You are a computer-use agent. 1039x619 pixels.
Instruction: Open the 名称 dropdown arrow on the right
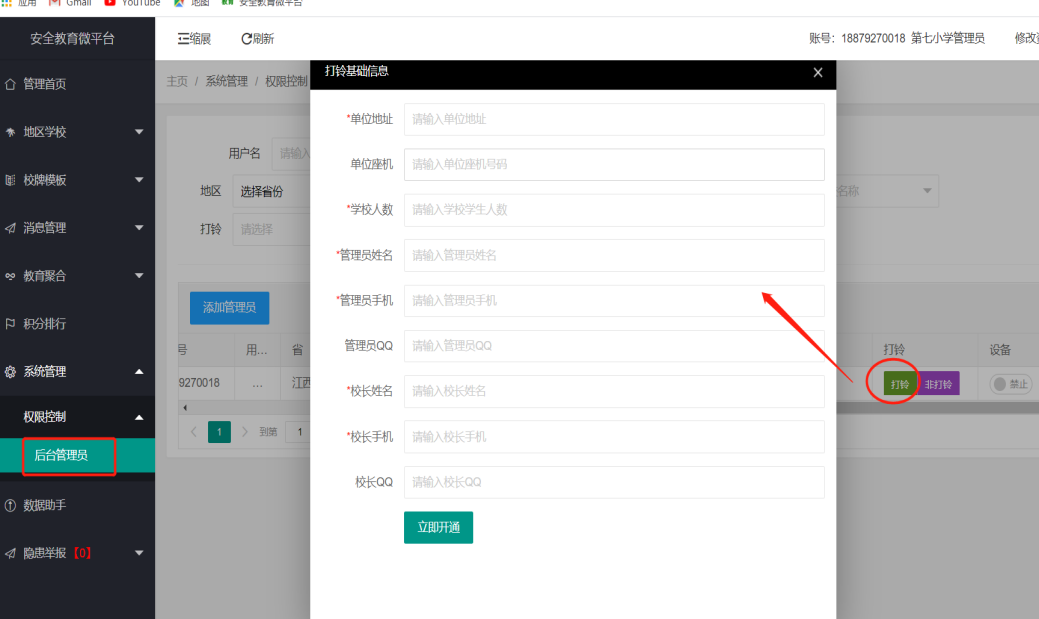pyautogui.click(x=927, y=191)
